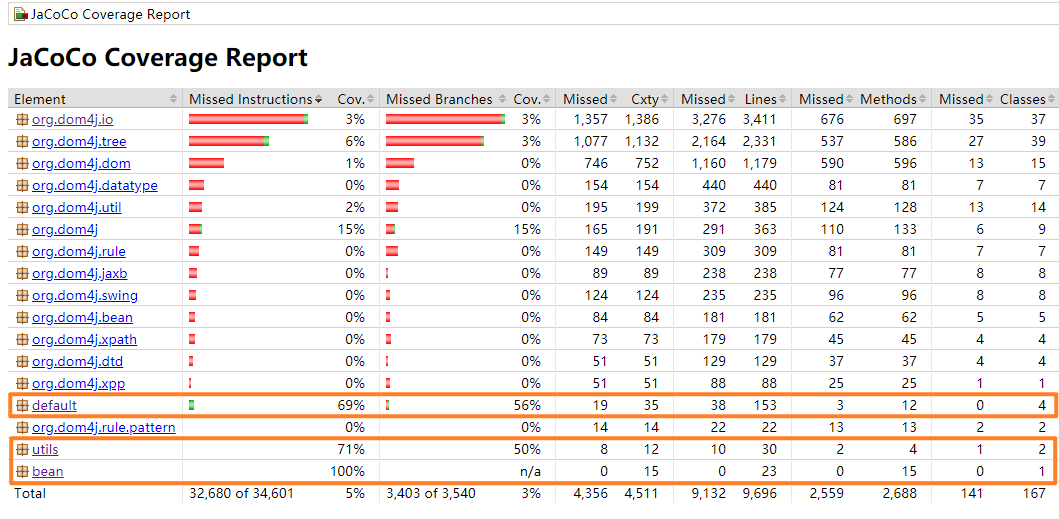
Task: Click the package icon beside bean
Action: pyautogui.click(x=22, y=471)
